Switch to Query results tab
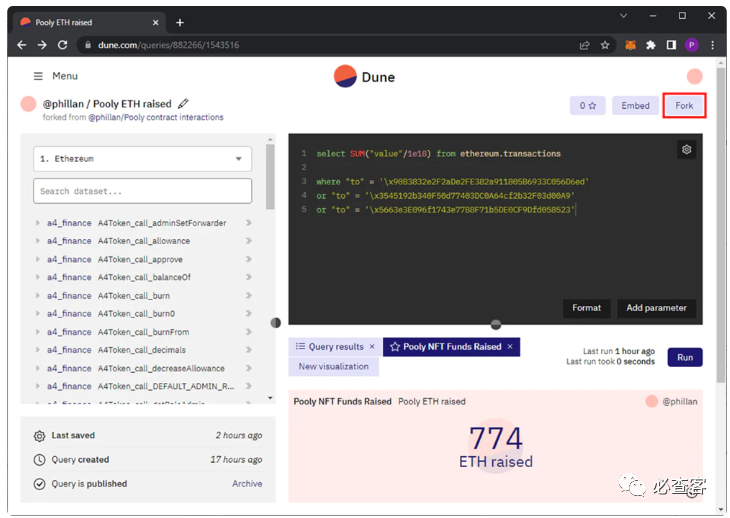The image size is (730, 518). pos(330,347)
